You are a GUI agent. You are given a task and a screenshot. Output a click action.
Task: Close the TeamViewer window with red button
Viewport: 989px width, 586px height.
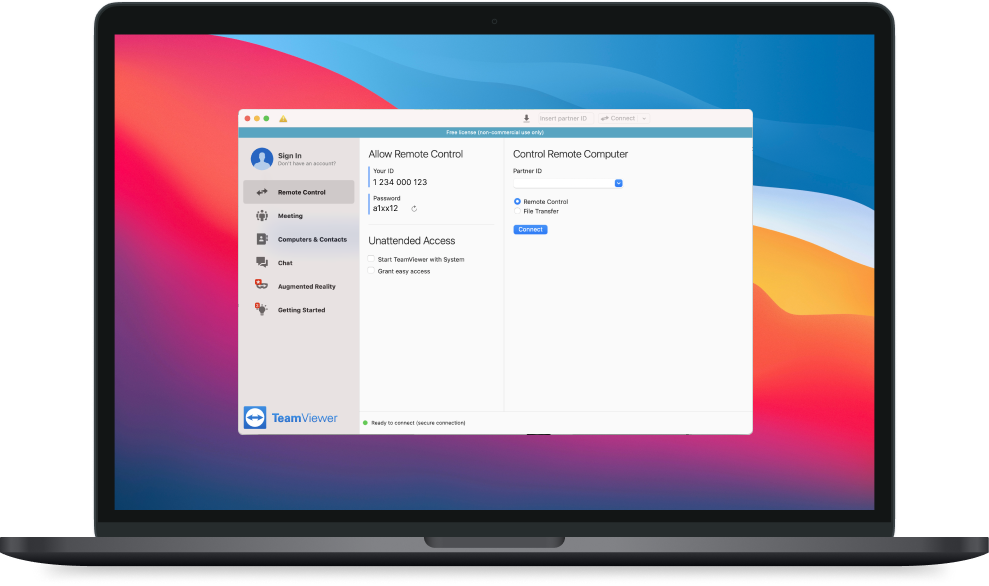[x=247, y=119]
